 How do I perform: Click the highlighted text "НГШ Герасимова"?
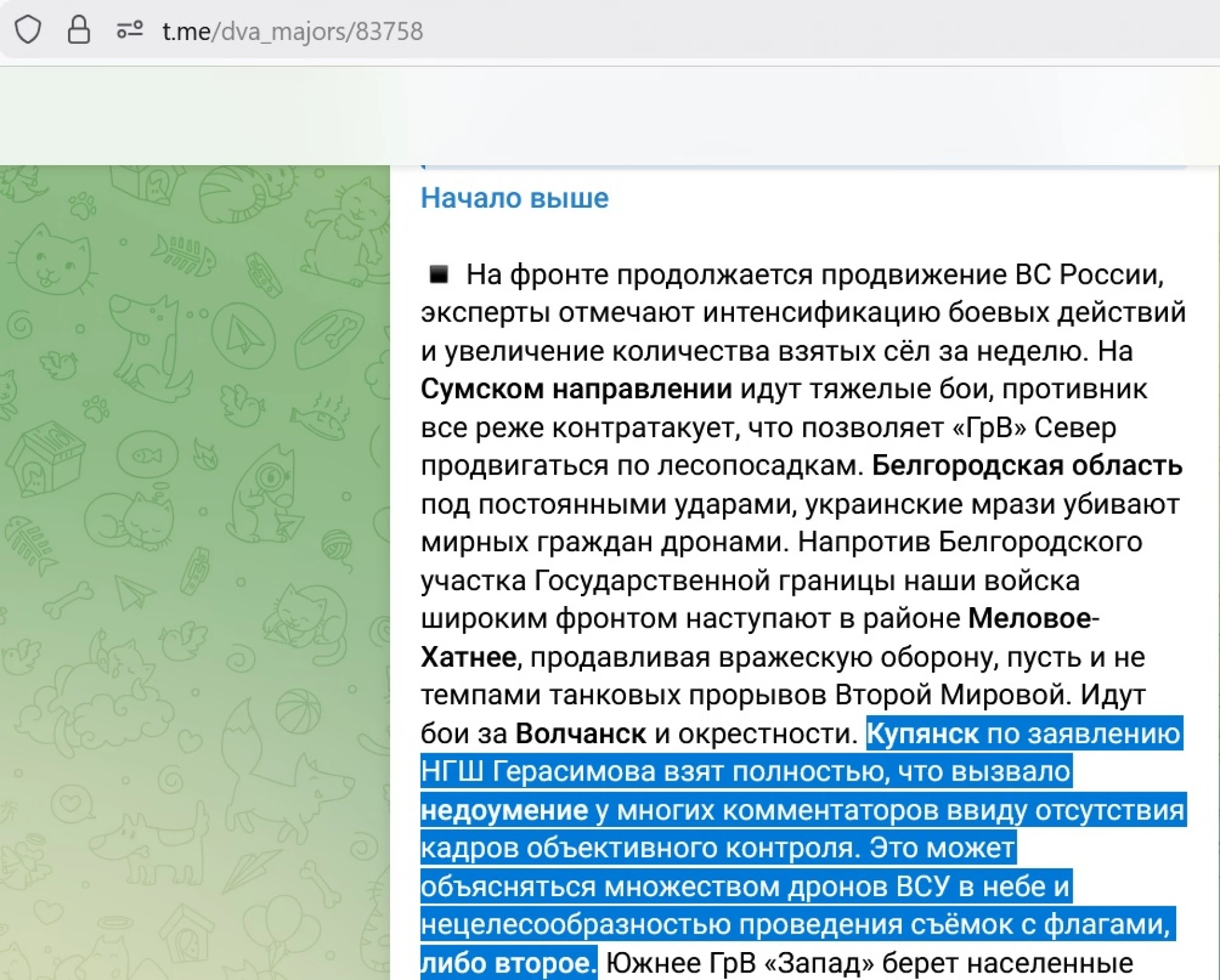[x=538, y=772]
